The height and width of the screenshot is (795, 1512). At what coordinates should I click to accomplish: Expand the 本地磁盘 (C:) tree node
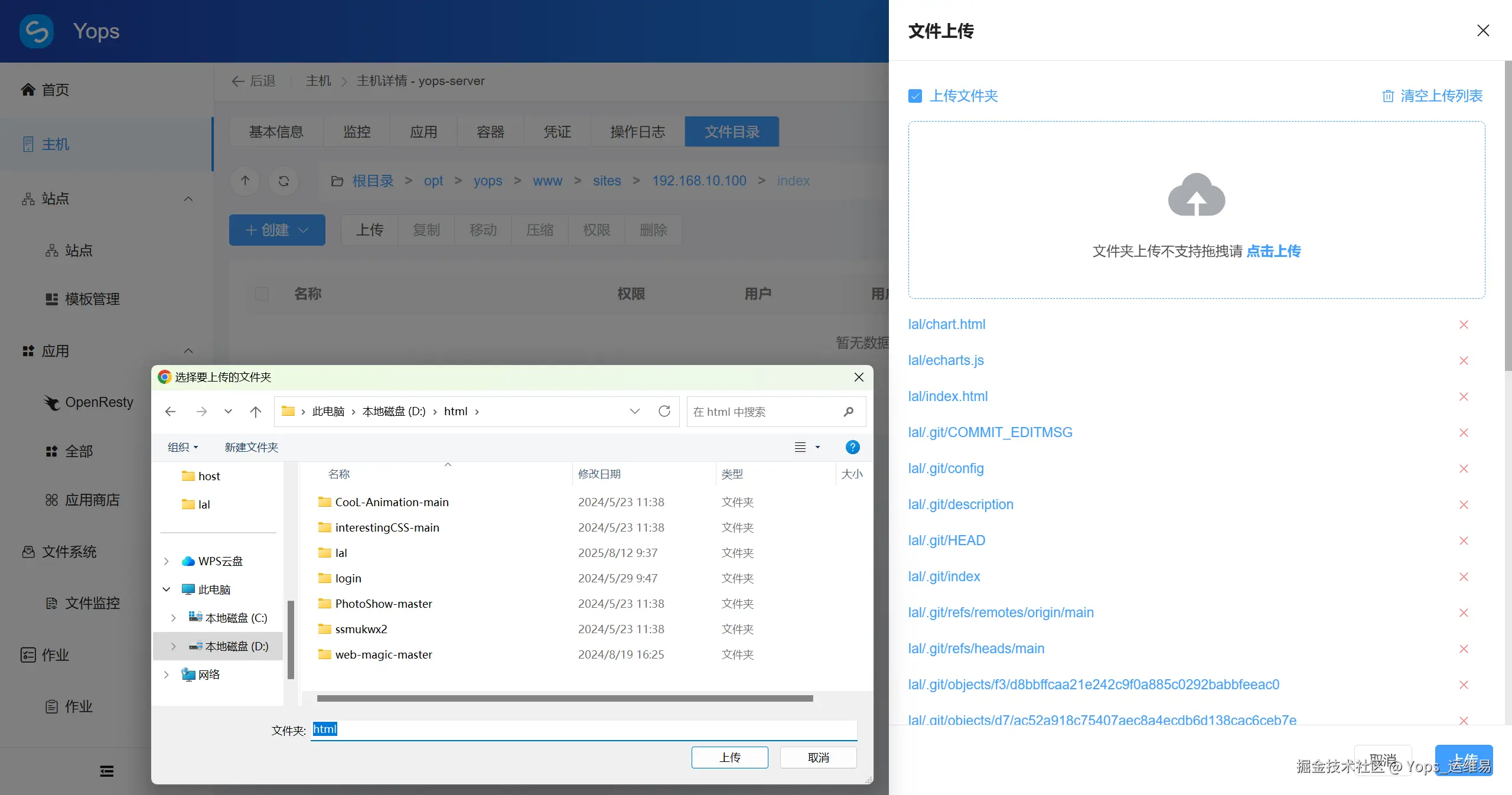click(173, 618)
